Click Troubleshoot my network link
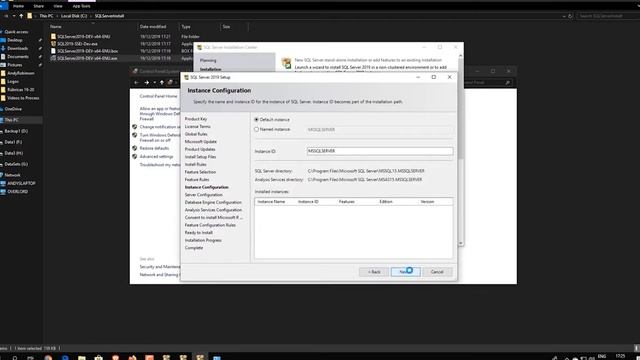The width and height of the screenshot is (640, 360). (x=160, y=165)
